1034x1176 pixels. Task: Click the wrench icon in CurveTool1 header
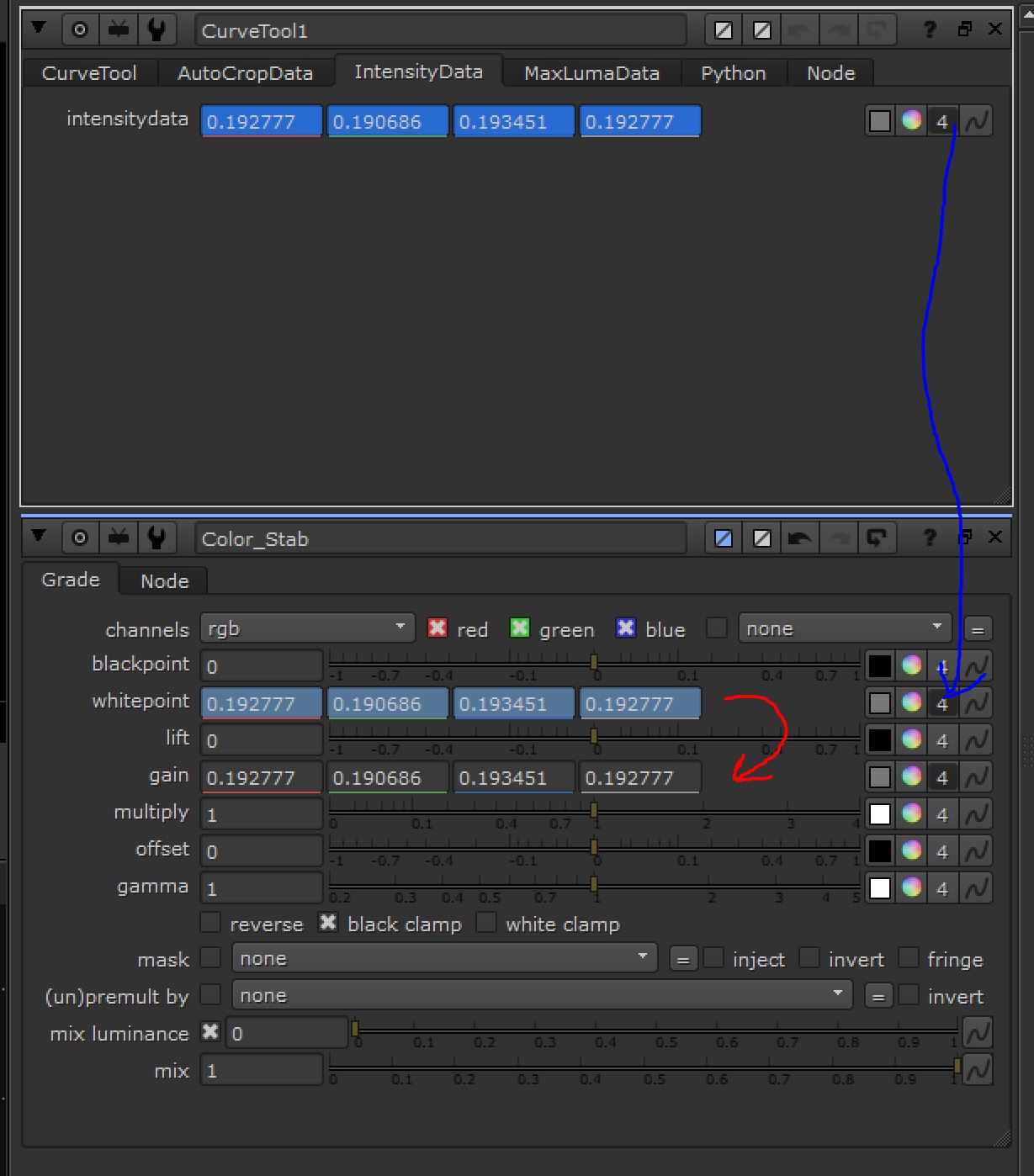[156, 30]
